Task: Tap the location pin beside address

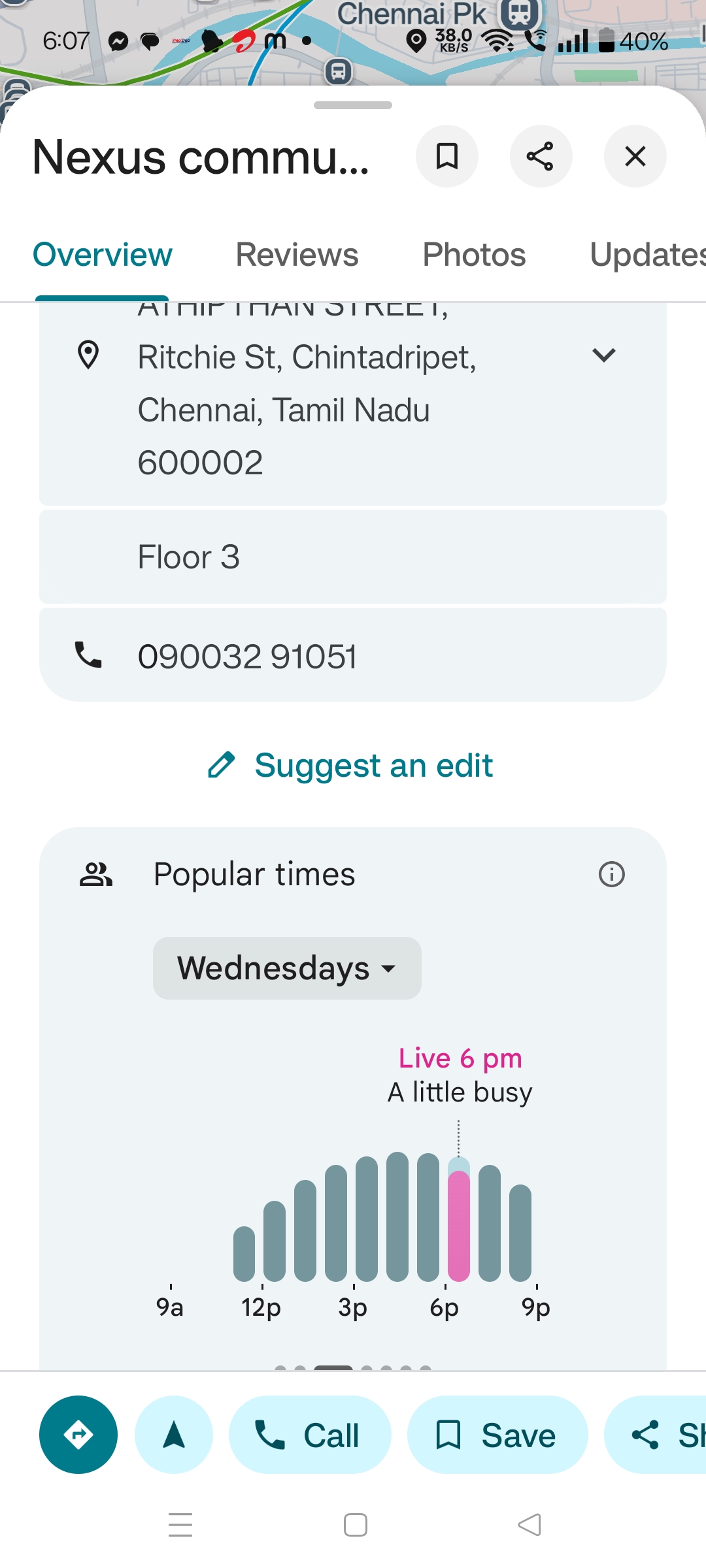Action: tap(88, 355)
